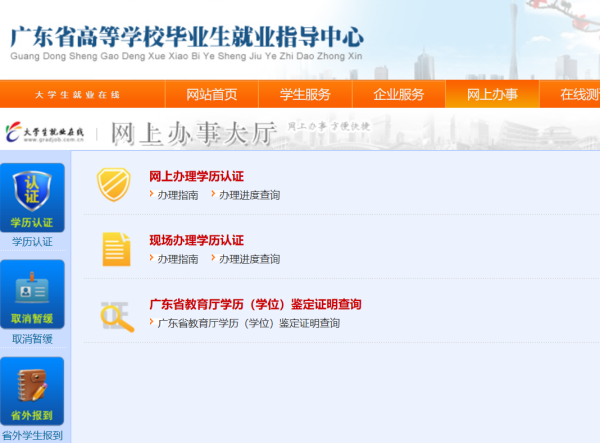Open 办理进度查询 under 网上办理学历认证
Image resolution: width=600 pixels, height=443 pixels.
[x=249, y=195]
